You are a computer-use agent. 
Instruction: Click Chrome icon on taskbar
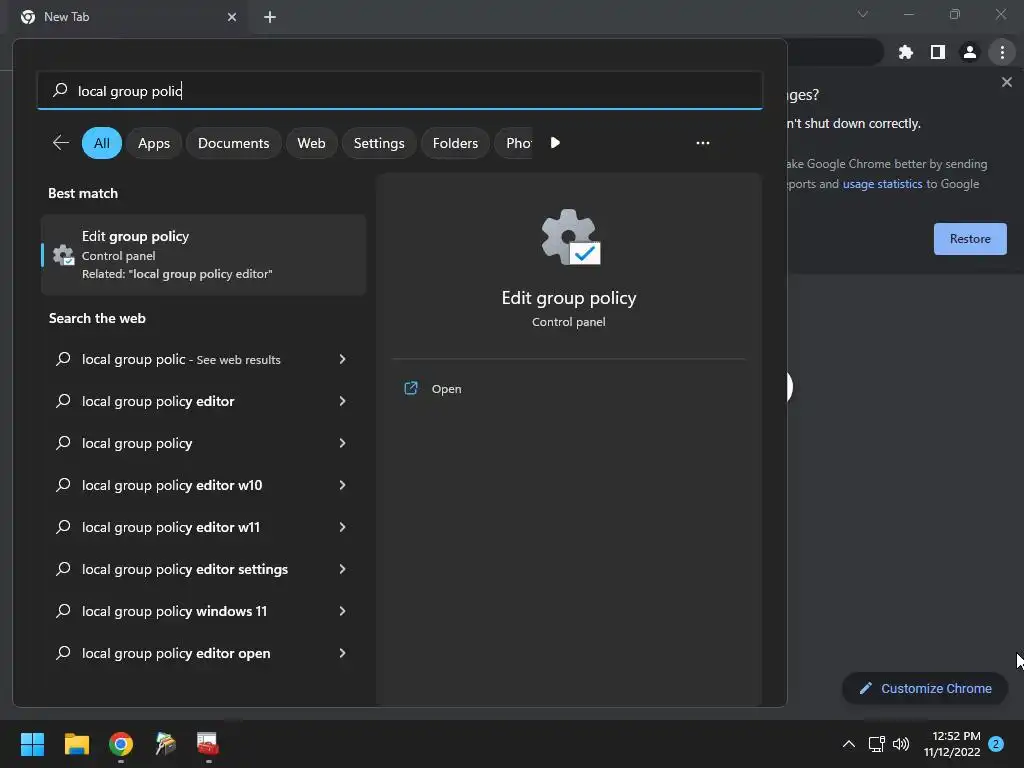[x=121, y=744]
